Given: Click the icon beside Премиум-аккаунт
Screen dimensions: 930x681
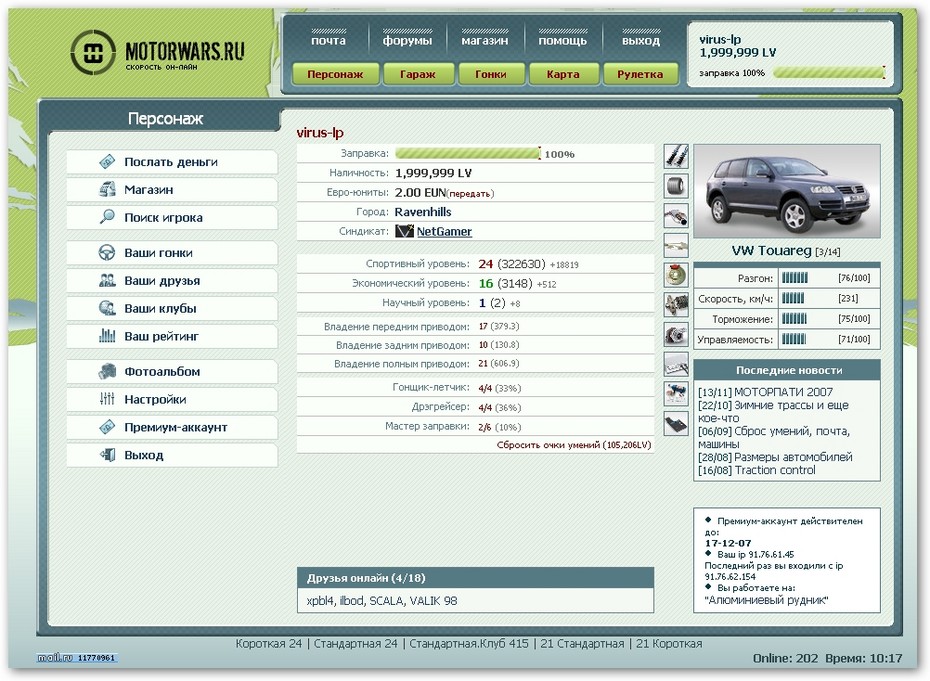Looking at the screenshot, I should [107, 427].
